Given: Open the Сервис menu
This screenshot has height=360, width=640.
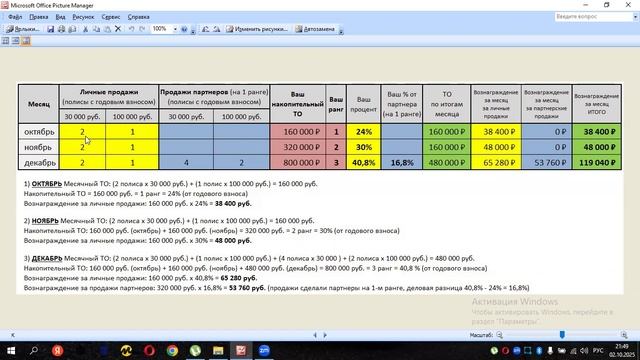Looking at the screenshot, I should coord(111,17).
